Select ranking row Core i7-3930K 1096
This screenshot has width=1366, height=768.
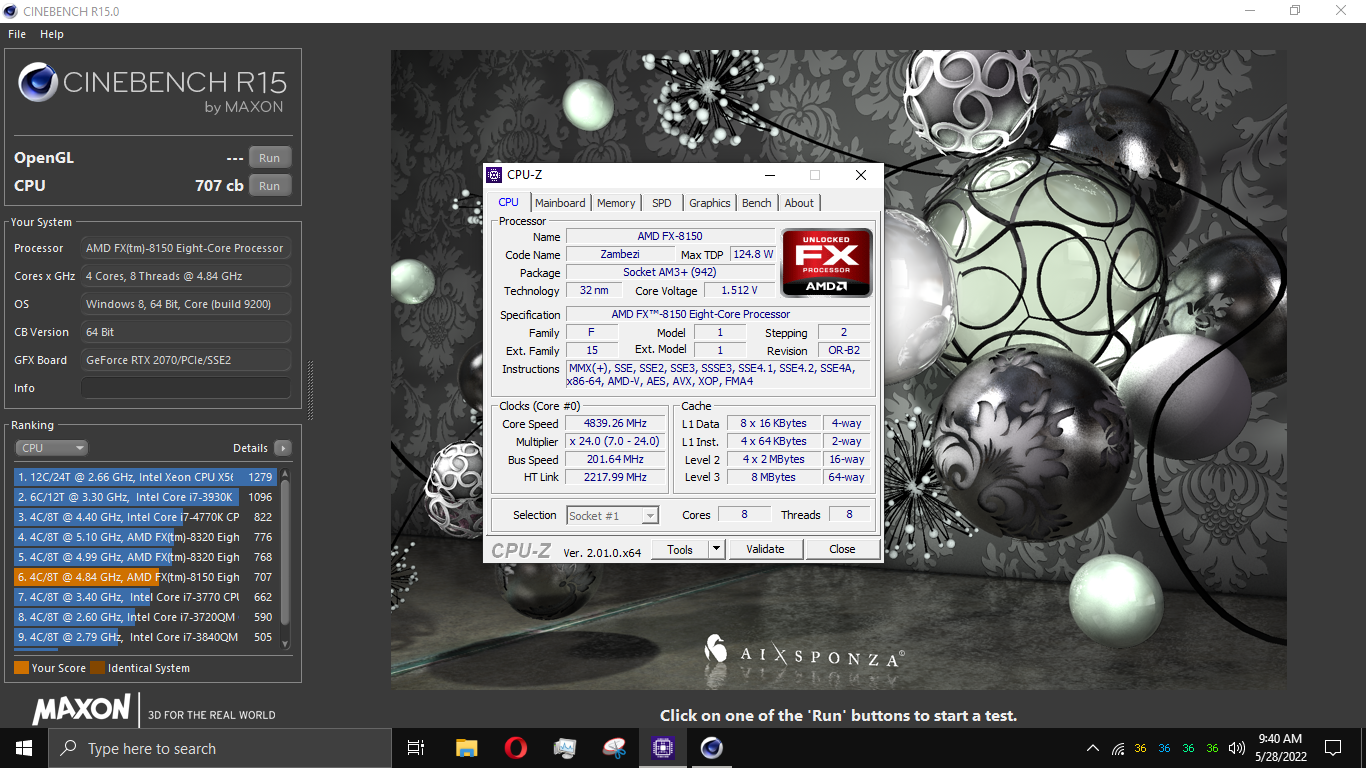(x=145, y=497)
